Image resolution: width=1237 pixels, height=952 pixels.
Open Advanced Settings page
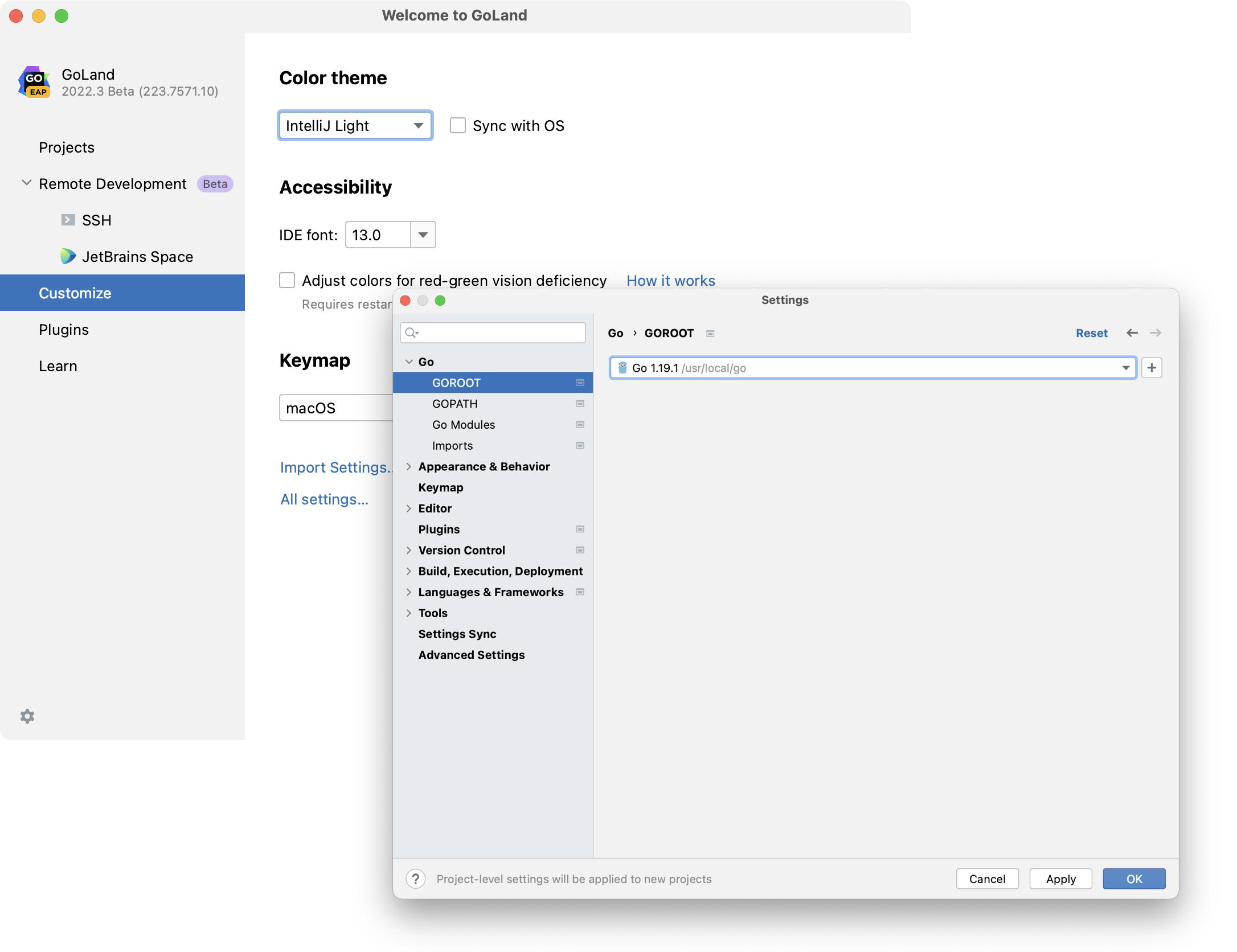[493, 655]
